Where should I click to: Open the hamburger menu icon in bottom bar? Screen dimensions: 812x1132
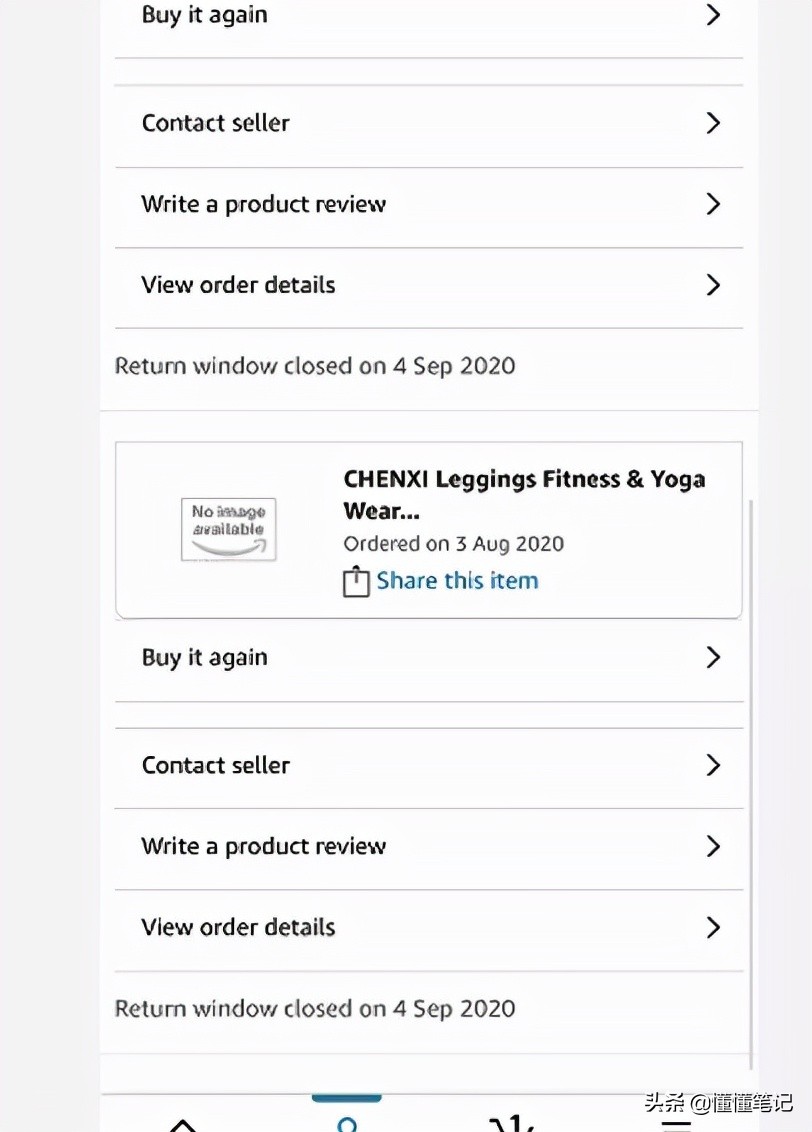point(676,1124)
